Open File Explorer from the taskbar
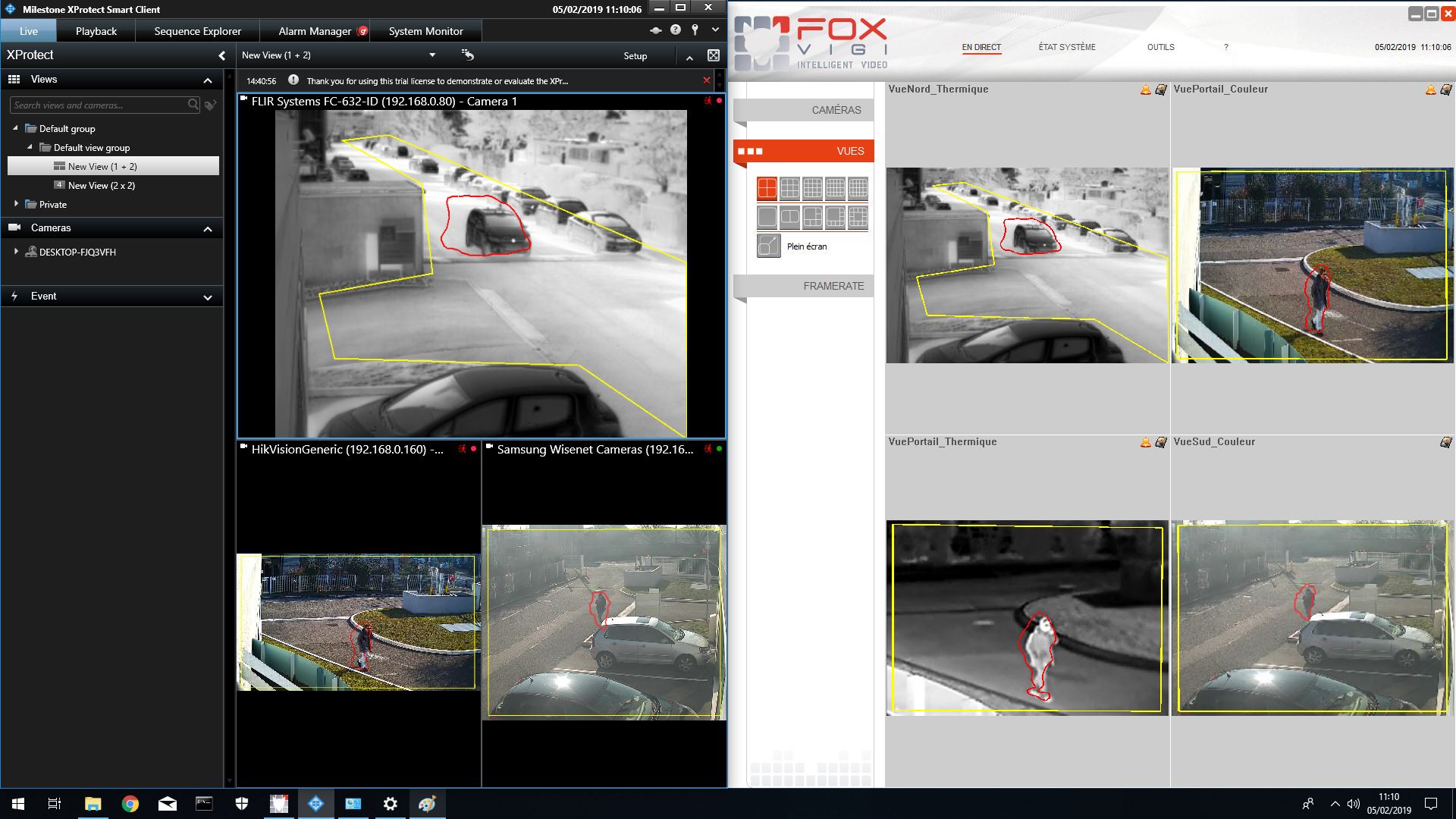The height and width of the screenshot is (819, 1456). click(x=93, y=804)
